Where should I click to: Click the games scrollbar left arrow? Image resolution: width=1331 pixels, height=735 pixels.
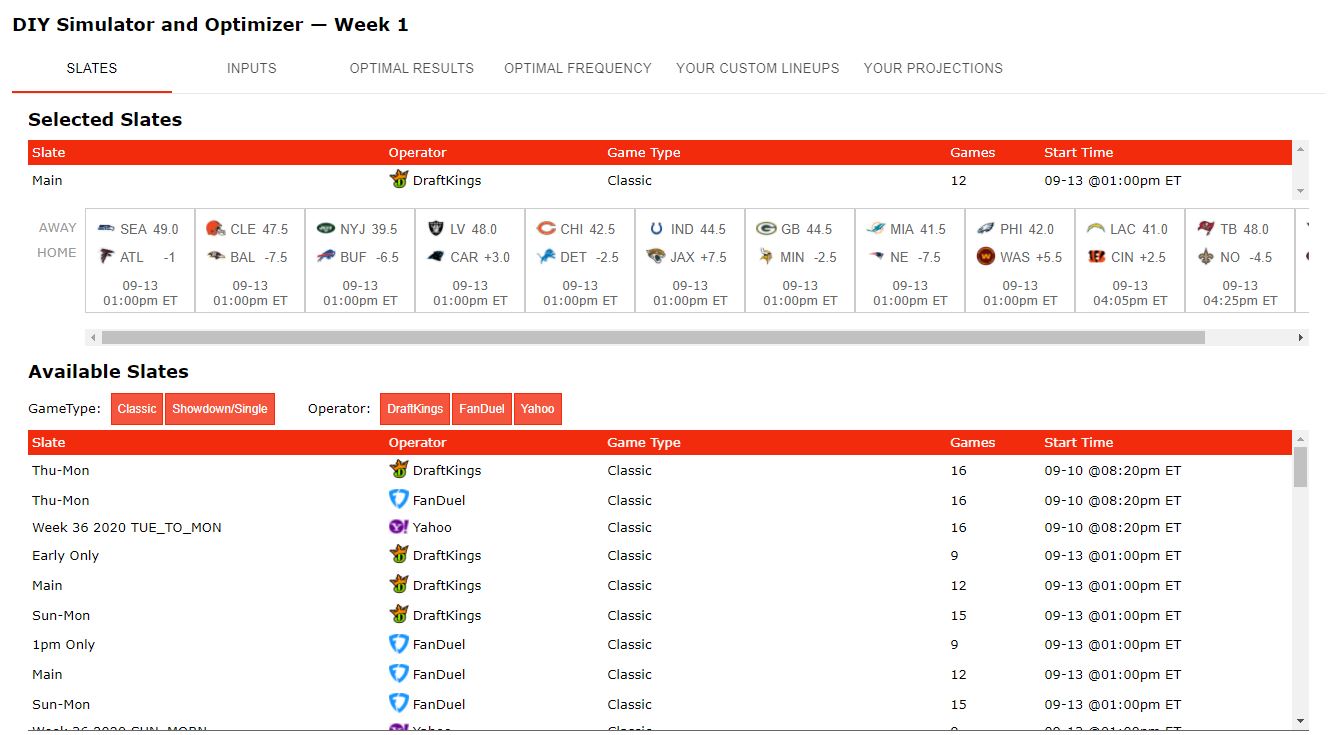93,338
